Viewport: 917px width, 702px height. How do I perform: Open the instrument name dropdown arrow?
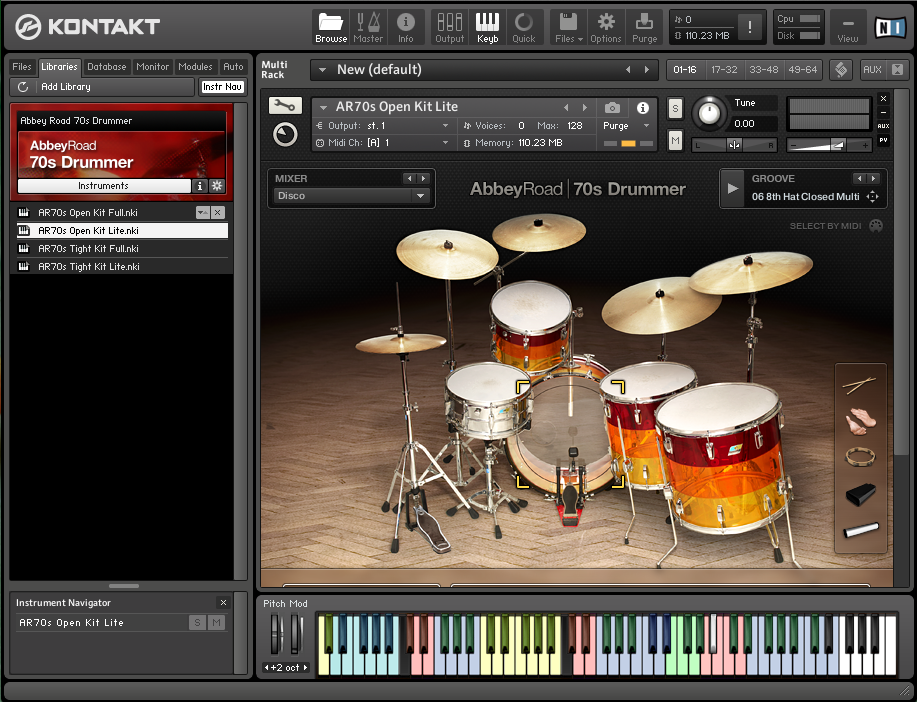(323, 107)
